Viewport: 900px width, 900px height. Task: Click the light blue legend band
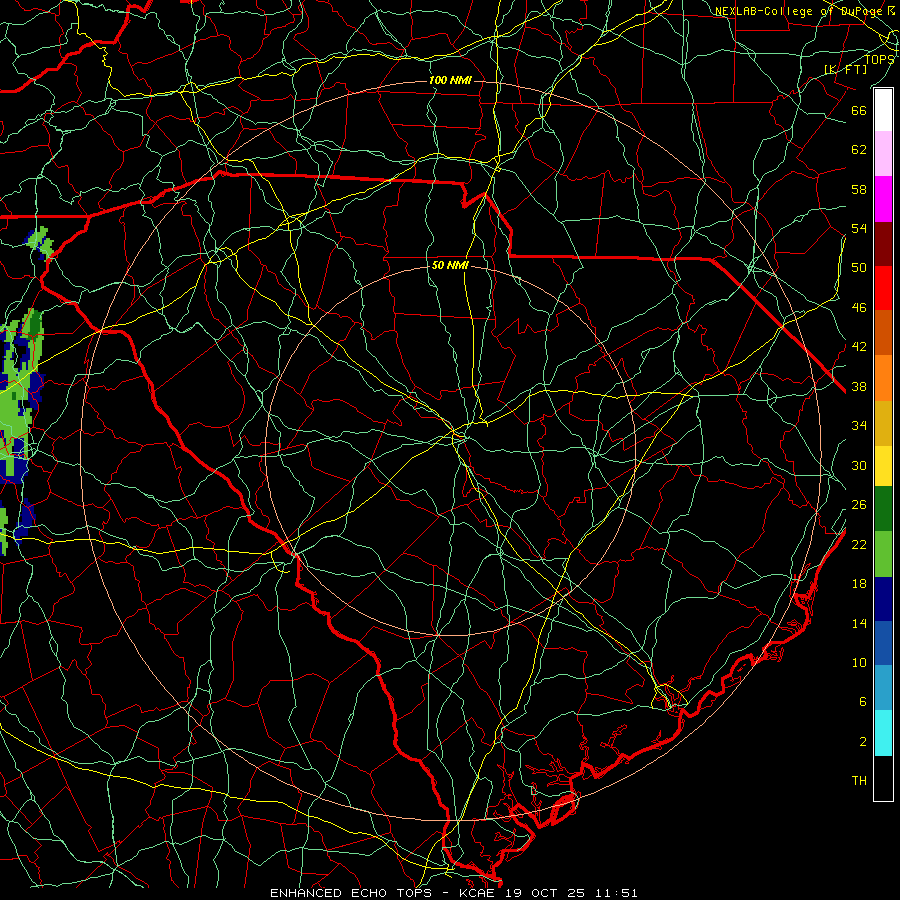coord(883,687)
